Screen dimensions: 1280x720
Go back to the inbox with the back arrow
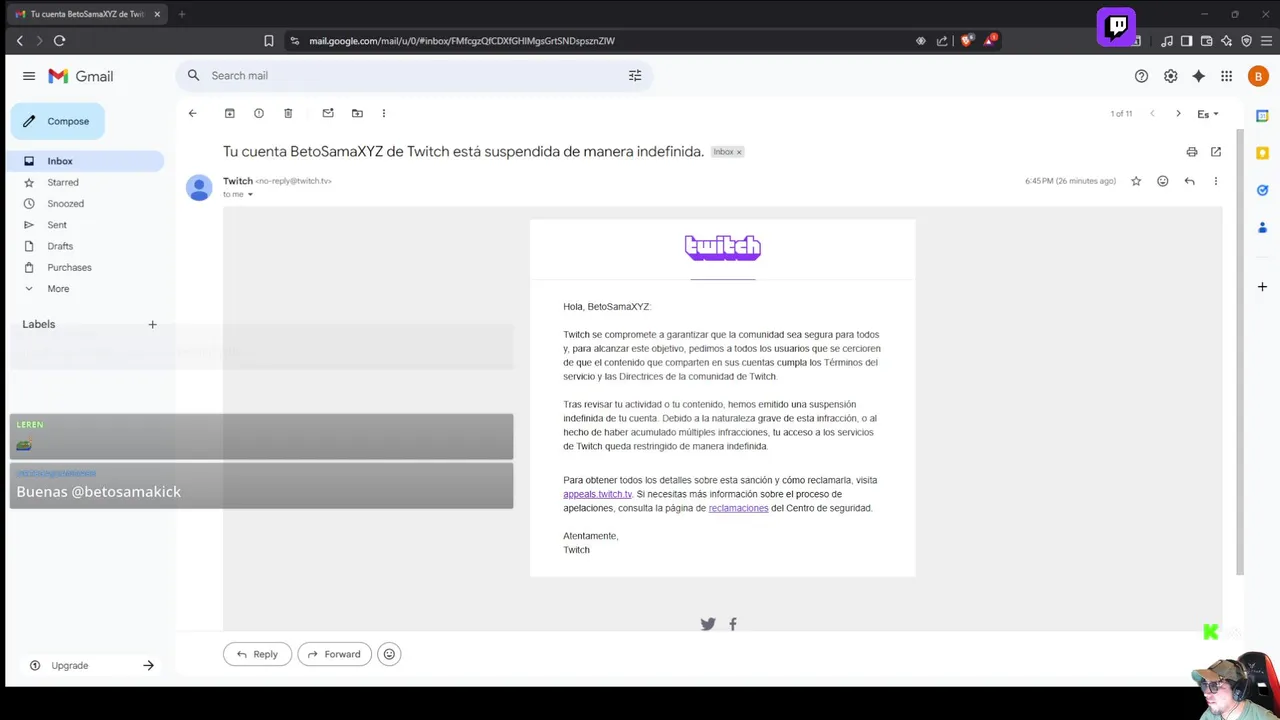(x=193, y=113)
